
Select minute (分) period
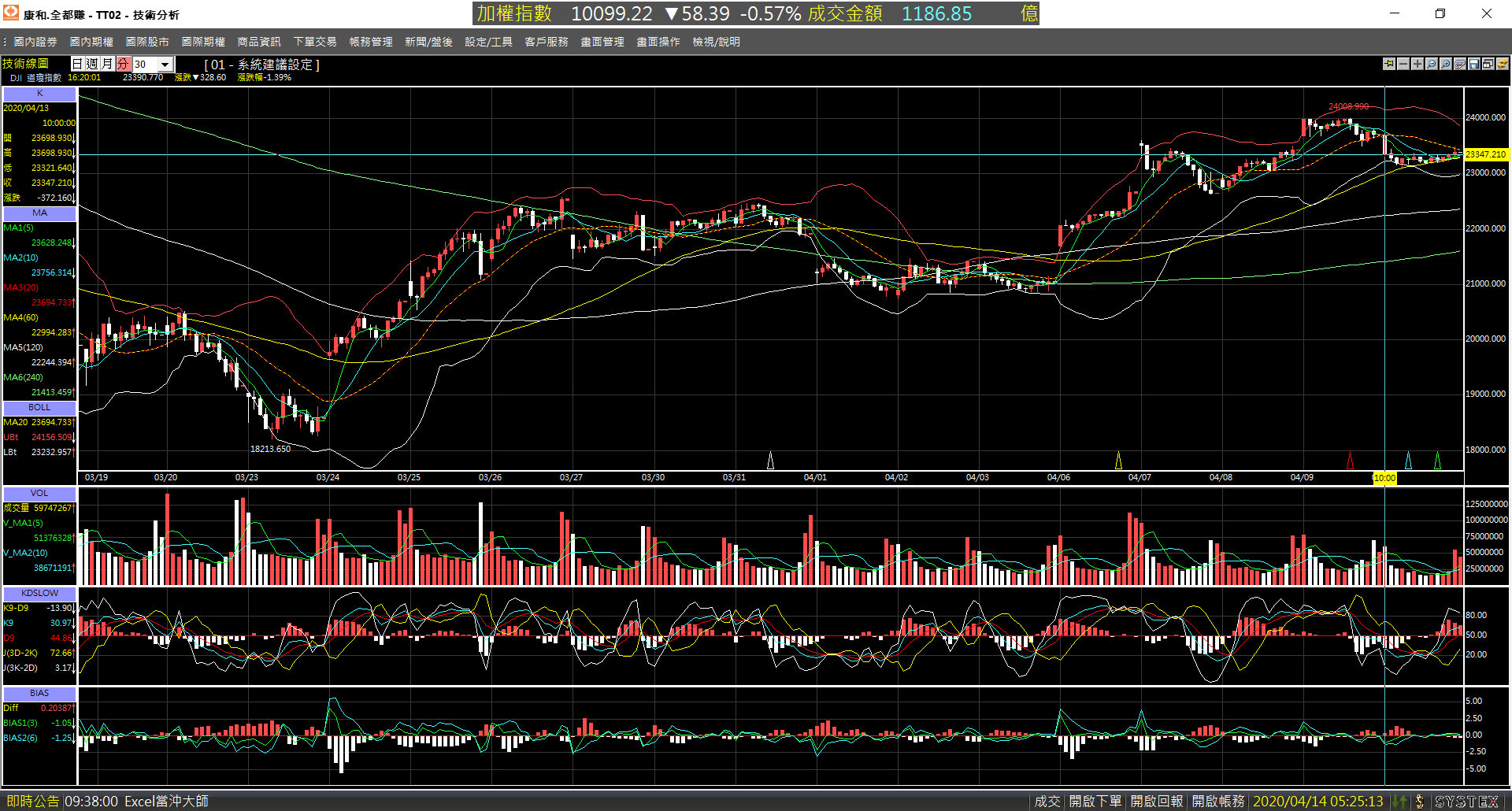[123, 64]
